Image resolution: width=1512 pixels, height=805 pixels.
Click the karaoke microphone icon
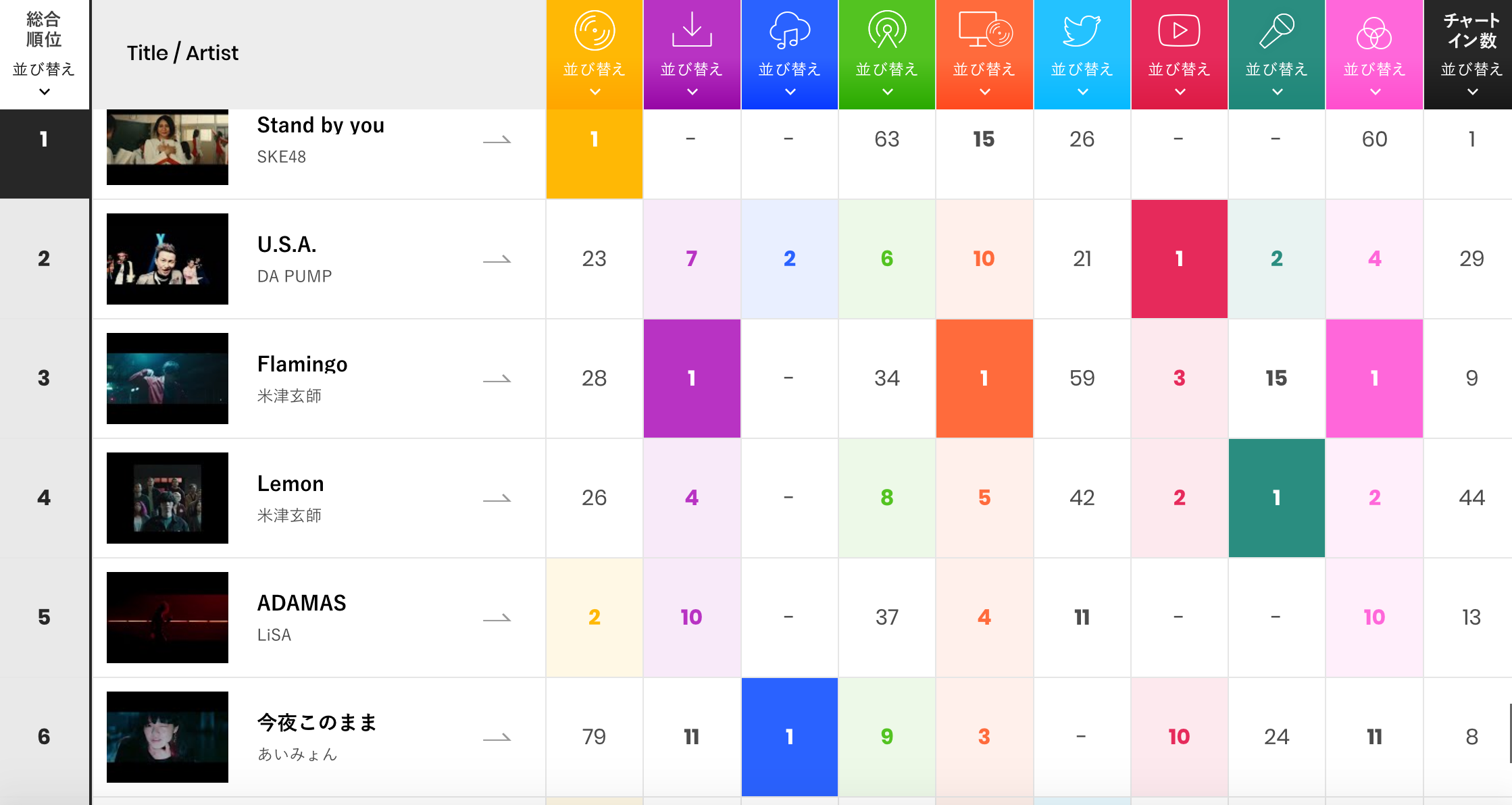click(x=1276, y=31)
